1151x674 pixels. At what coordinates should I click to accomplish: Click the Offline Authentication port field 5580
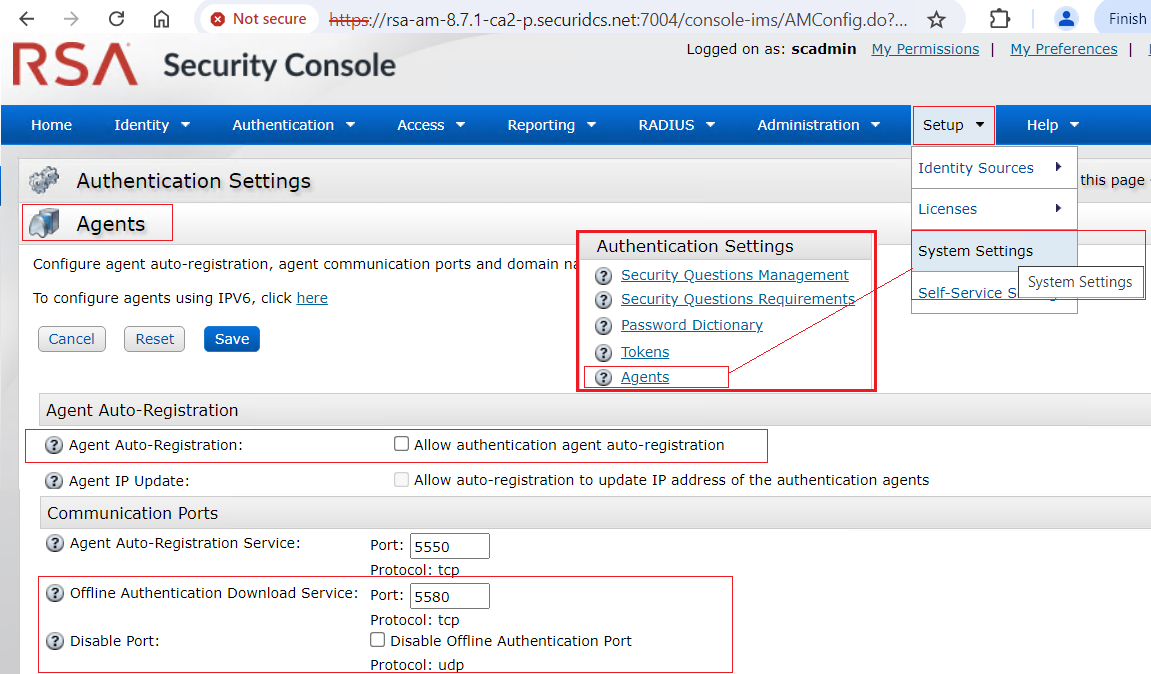(x=449, y=595)
